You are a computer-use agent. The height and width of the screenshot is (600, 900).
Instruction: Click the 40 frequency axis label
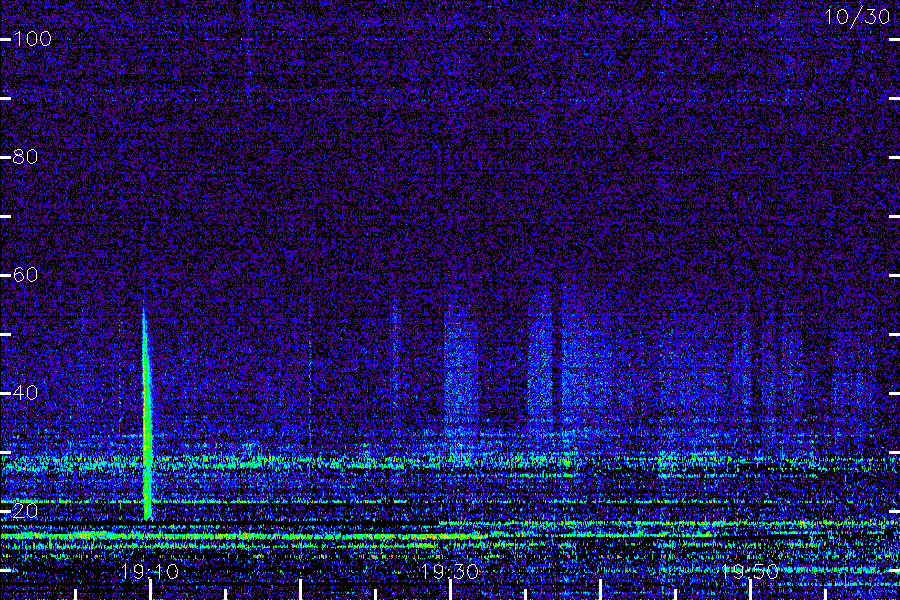pos(25,393)
